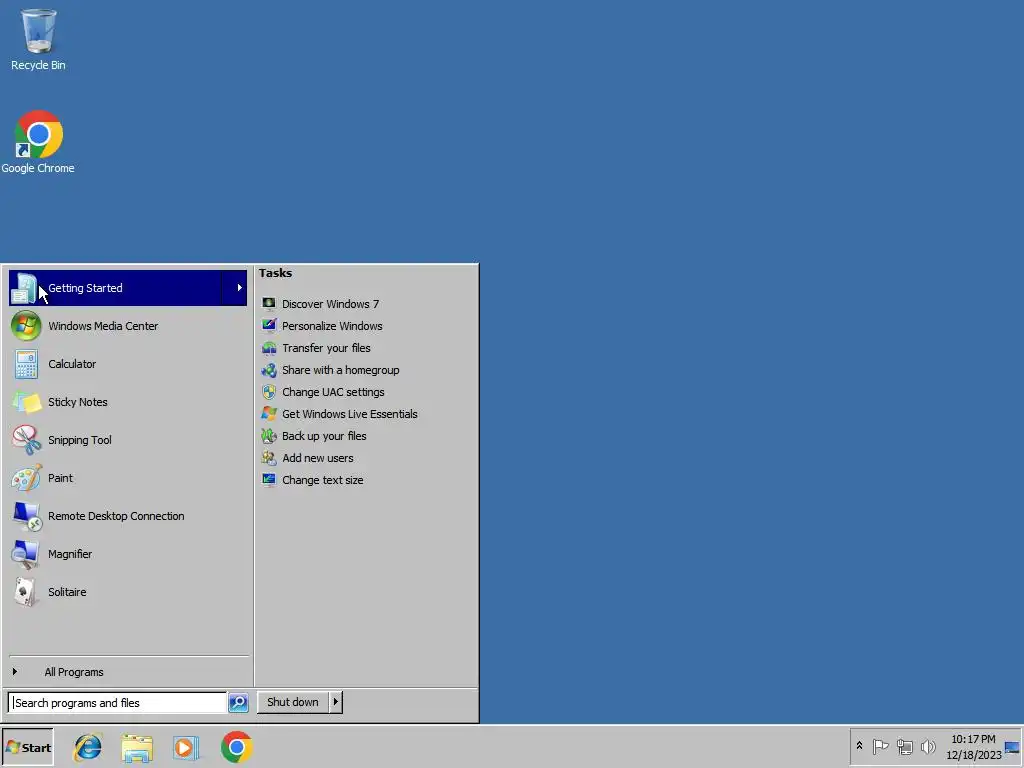Click the Discover Windows 7 link text

pyautogui.click(x=330, y=304)
